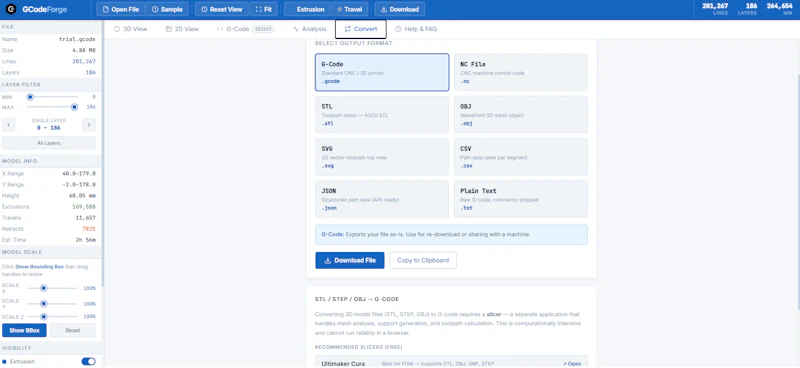
Task: Click the file size value 4.88 MB
Action: point(84,51)
